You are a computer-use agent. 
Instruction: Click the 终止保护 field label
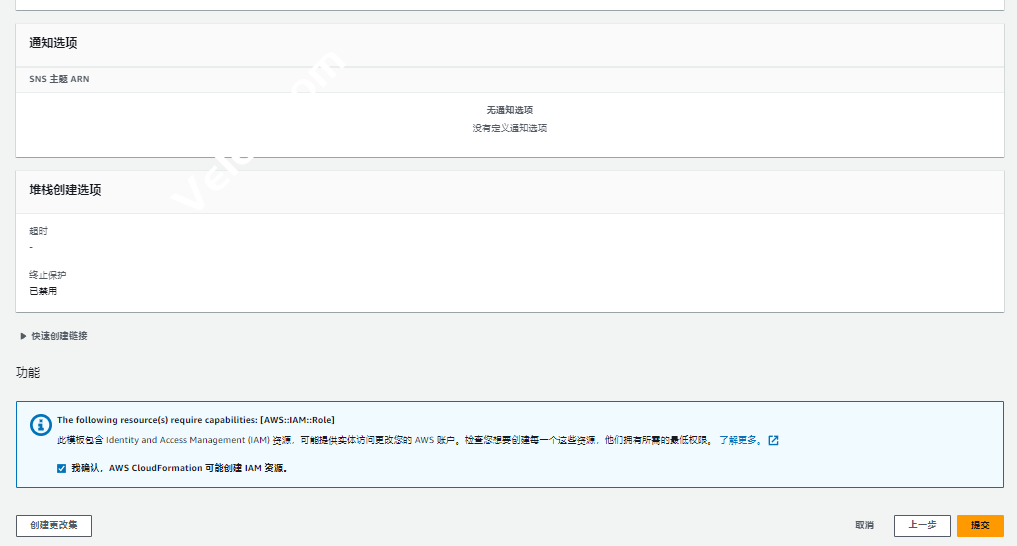point(47,274)
